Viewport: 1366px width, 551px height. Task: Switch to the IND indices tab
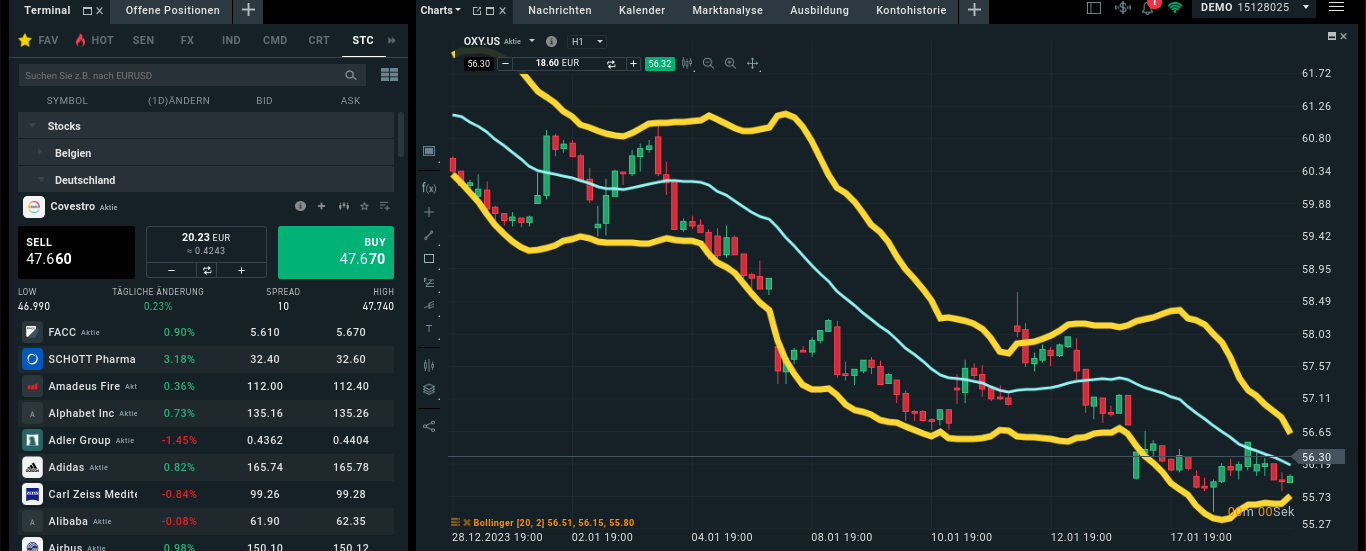[x=231, y=40]
